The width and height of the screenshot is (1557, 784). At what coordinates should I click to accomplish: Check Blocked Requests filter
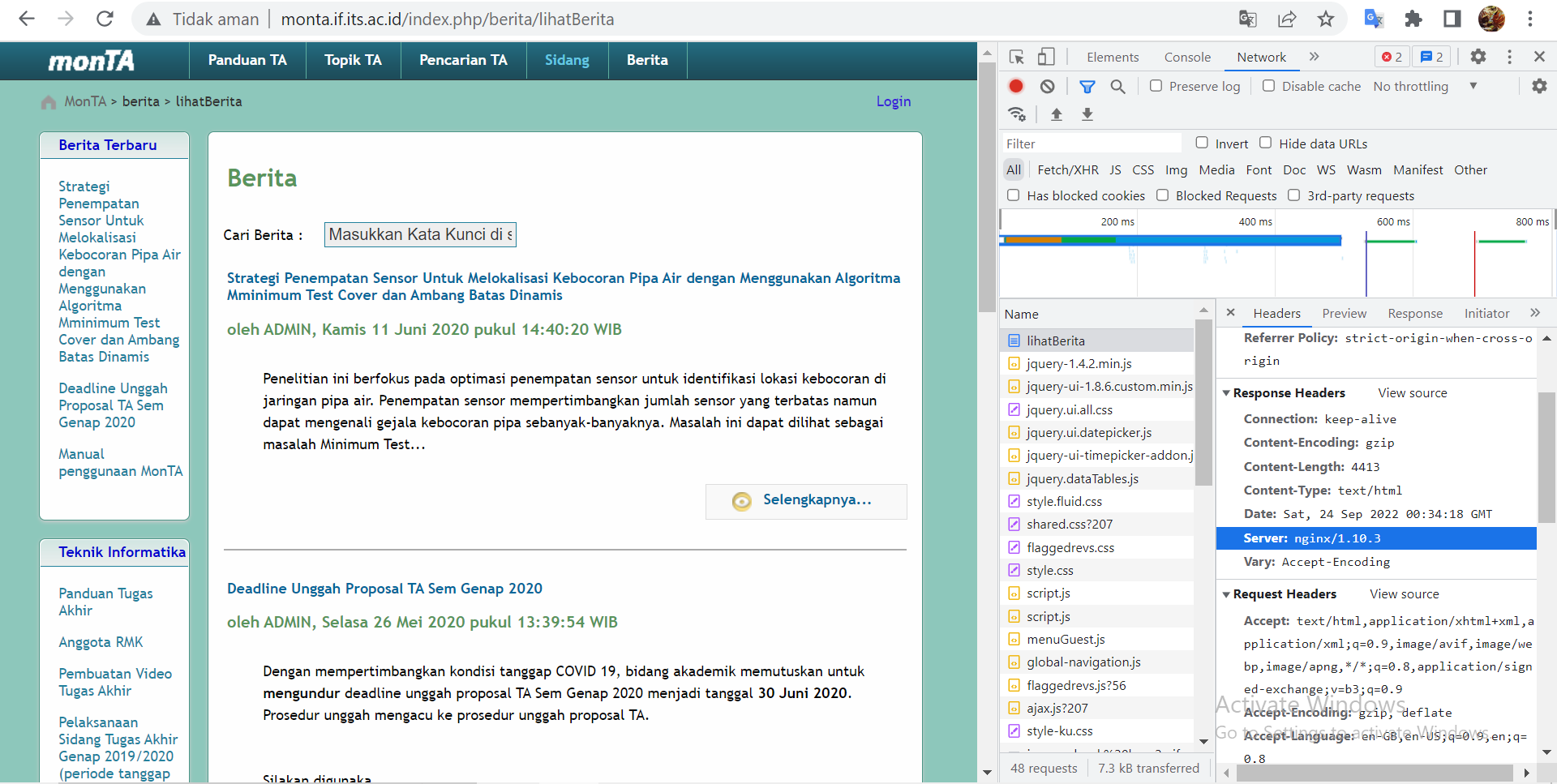(x=1163, y=195)
